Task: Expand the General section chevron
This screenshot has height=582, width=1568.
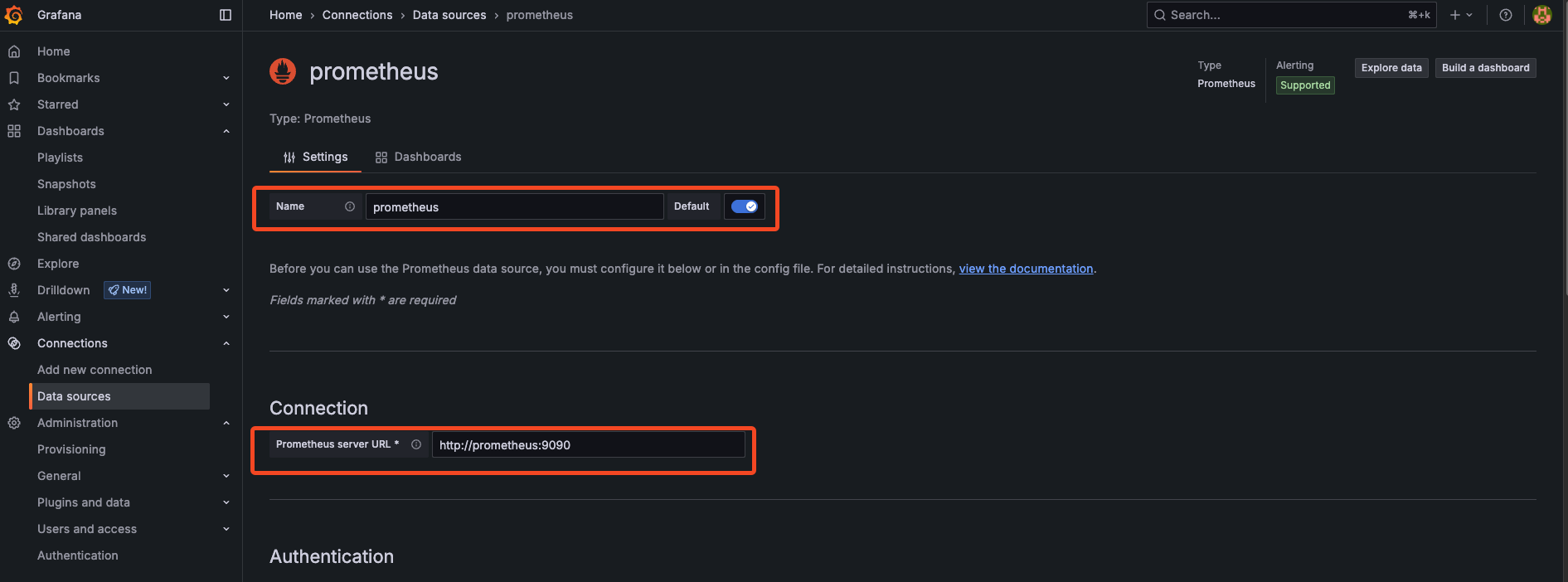Action: pyautogui.click(x=226, y=476)
